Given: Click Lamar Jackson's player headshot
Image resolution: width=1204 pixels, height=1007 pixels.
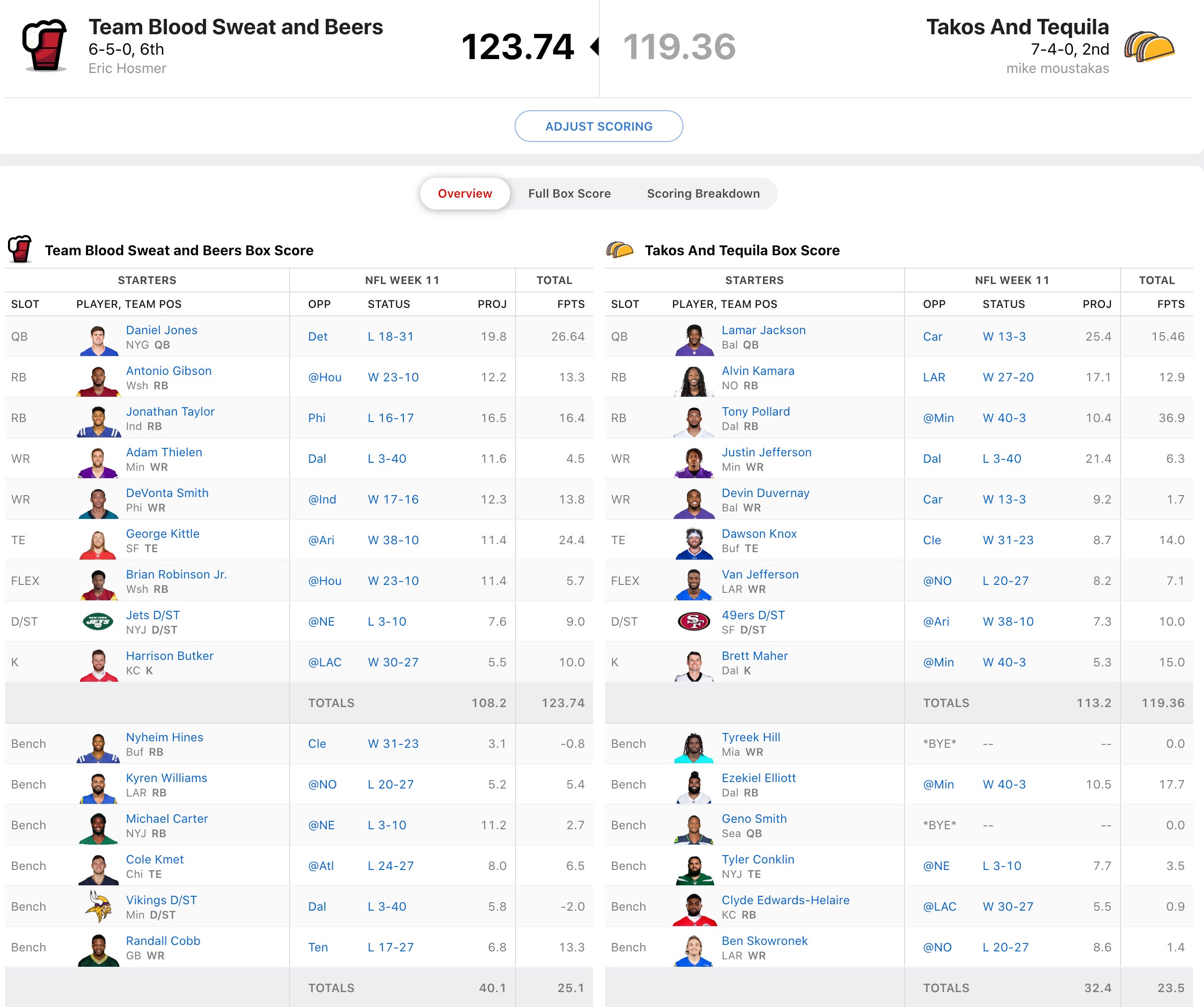Looking at the screenshot, I should tap(694, 339).
